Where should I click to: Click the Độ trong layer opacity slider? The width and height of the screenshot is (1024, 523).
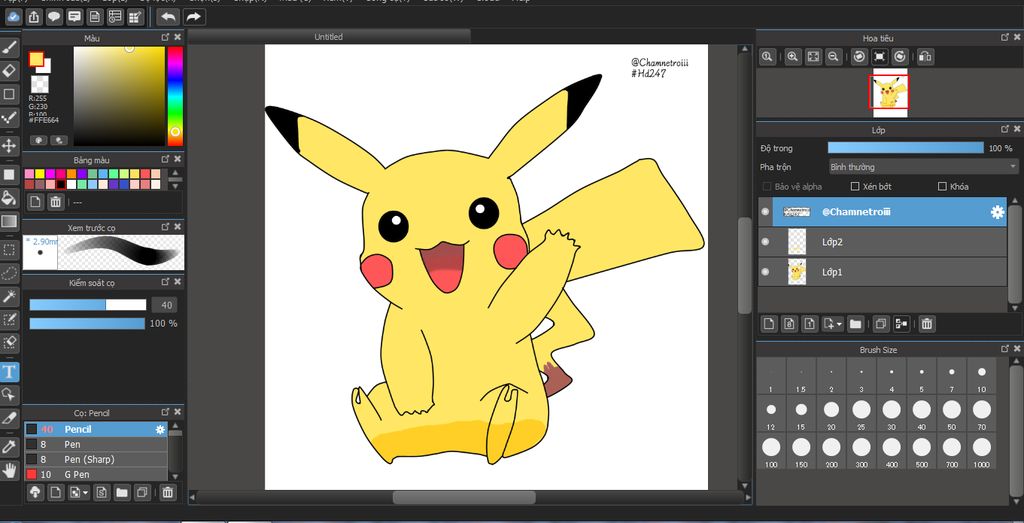click(x=906, y=148)
